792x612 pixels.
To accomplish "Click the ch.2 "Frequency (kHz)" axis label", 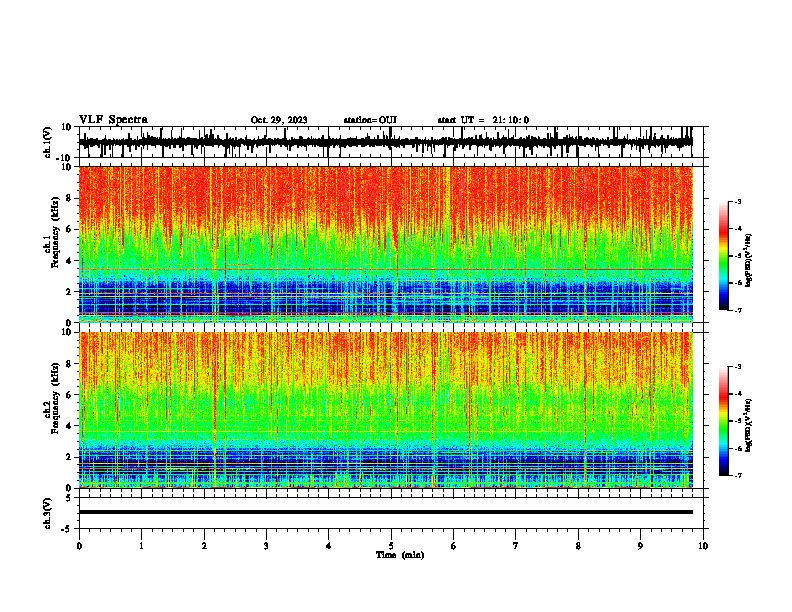I will point(56,398).
